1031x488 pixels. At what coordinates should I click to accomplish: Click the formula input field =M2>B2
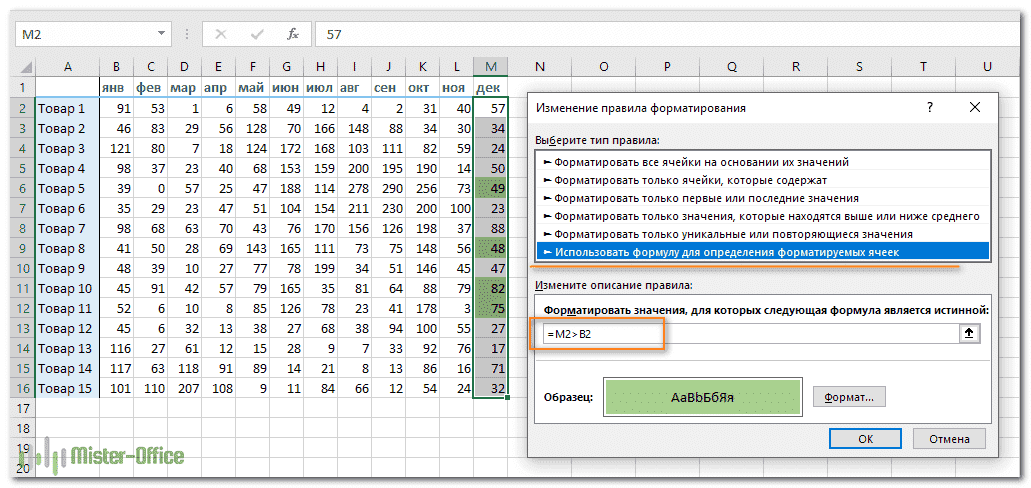(750, 334)
